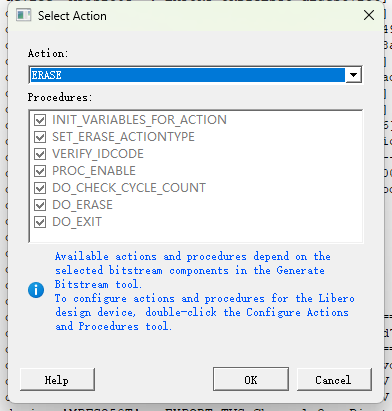Viewport: 392px width, 411px height.
Task: Click the OK button
Action: pyautogui.click(x=251, y=379)
